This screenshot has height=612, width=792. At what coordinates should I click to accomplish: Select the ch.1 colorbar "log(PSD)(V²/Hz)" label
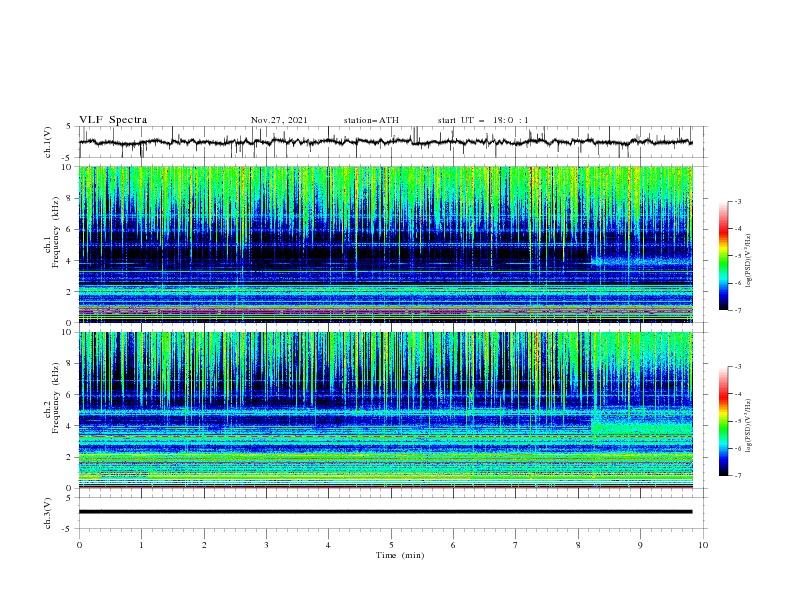(x=748, y=261)
